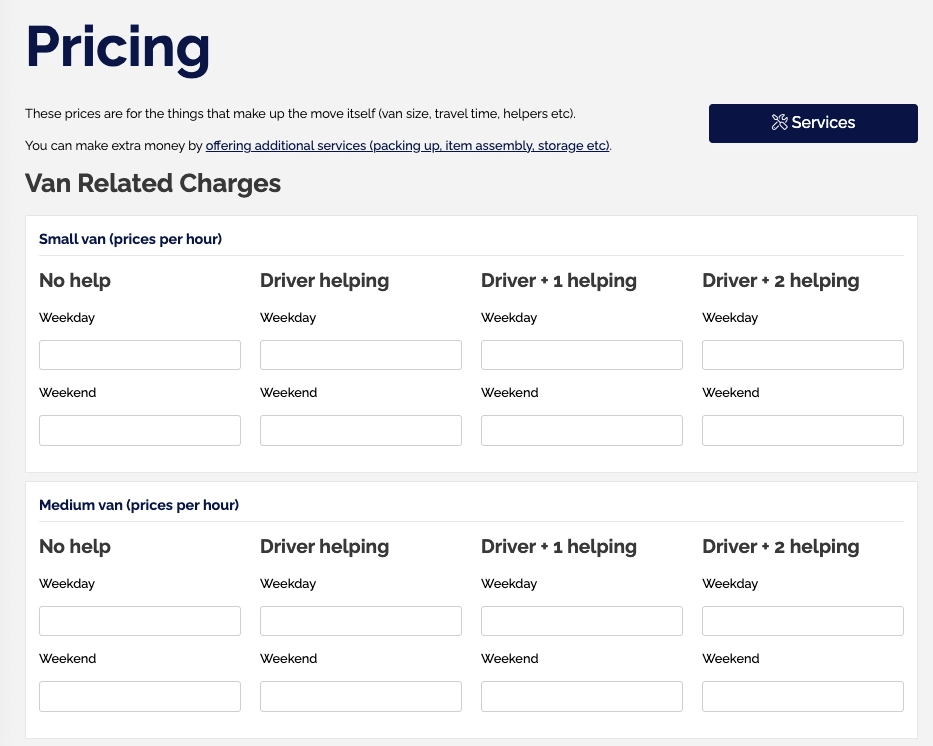Click Small van Driver helping heading
This screenshot has width=933, height=746.
click(x=324, y=281)
